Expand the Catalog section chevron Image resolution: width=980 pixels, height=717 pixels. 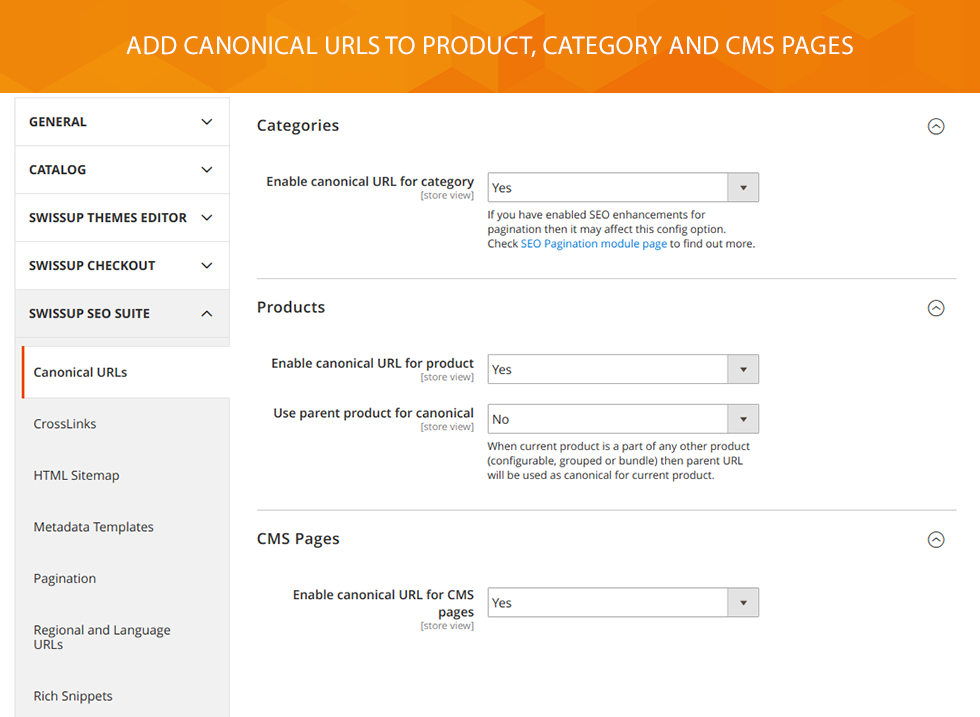pyautogui.click(x=207, y=169)
